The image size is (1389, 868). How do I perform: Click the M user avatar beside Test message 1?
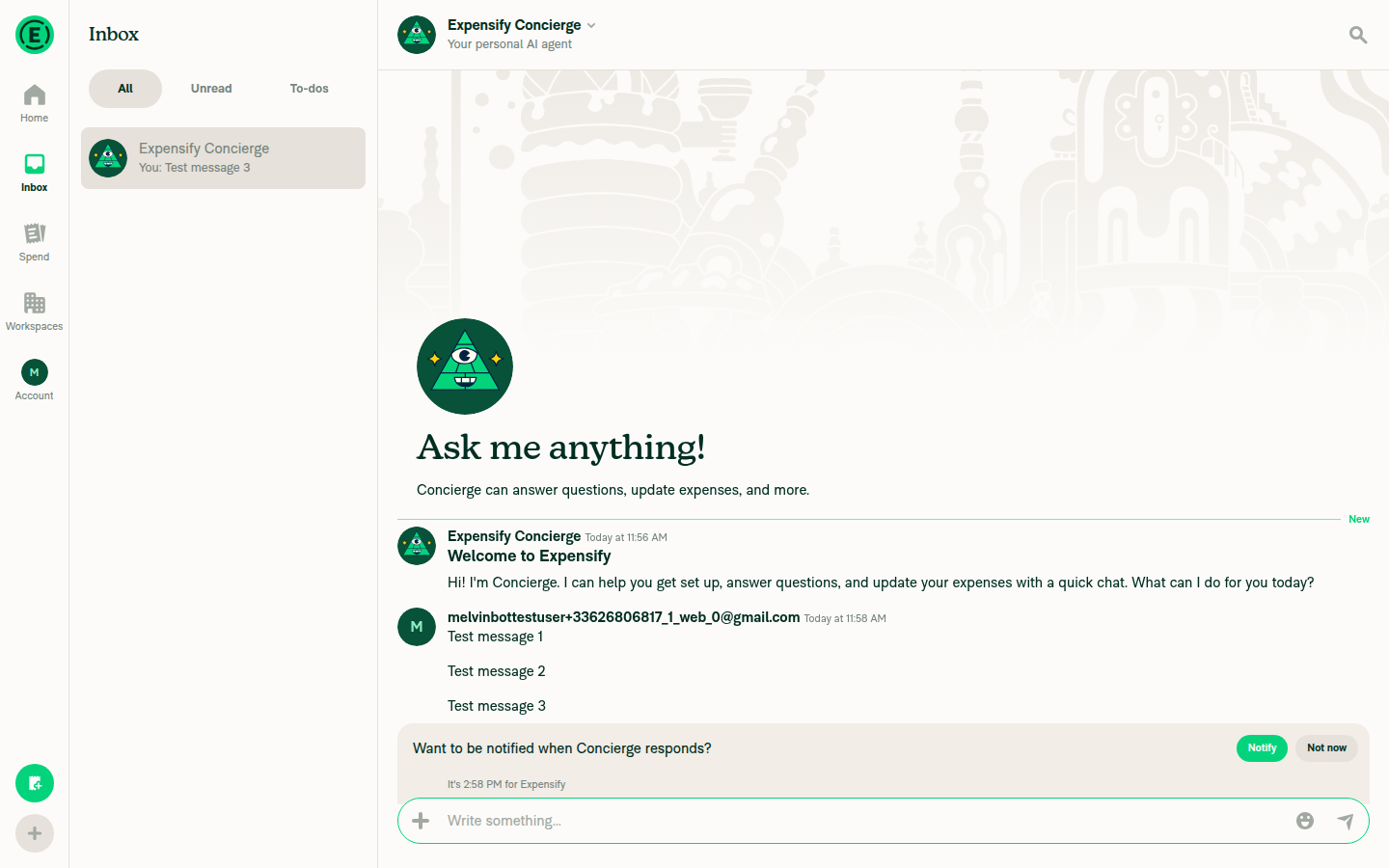pos(417,627)
